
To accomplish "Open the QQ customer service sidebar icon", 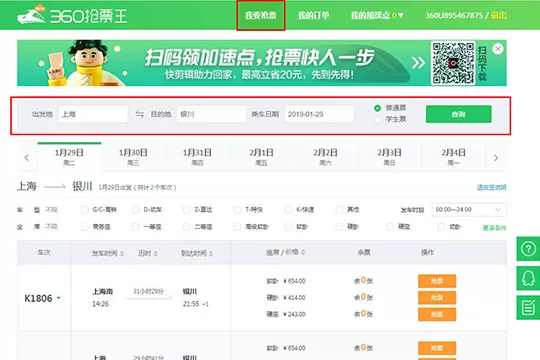I will point(528,278).
